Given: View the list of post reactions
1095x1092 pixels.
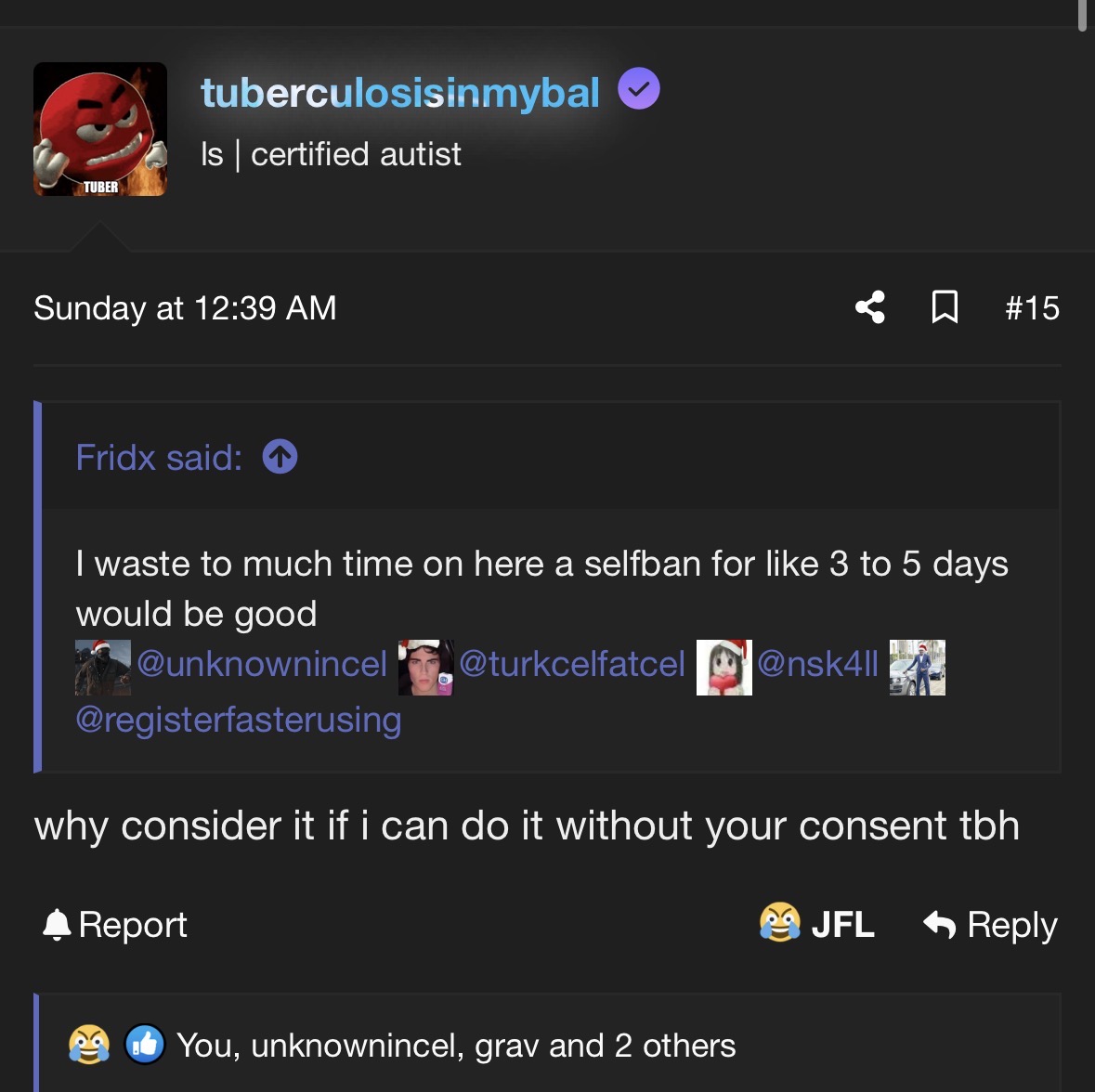Looking at the screenshot, I should [x=455, y=1046].
